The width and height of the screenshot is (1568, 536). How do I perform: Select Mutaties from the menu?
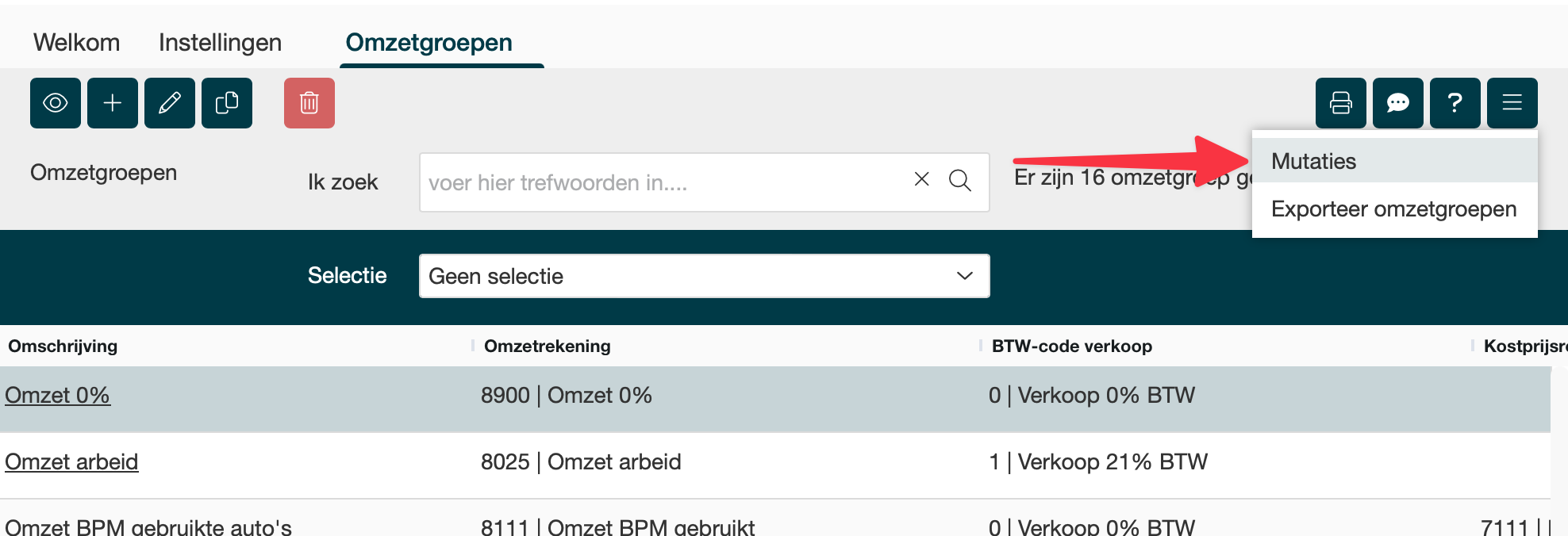[1314, 161]
